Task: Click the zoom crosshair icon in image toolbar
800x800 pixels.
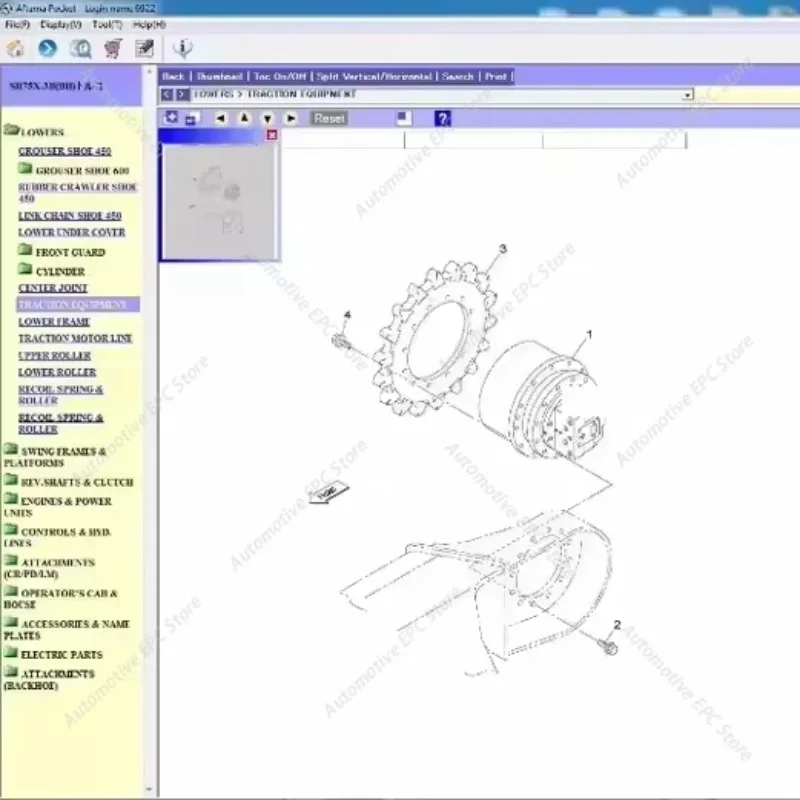Action: [172, 118]
